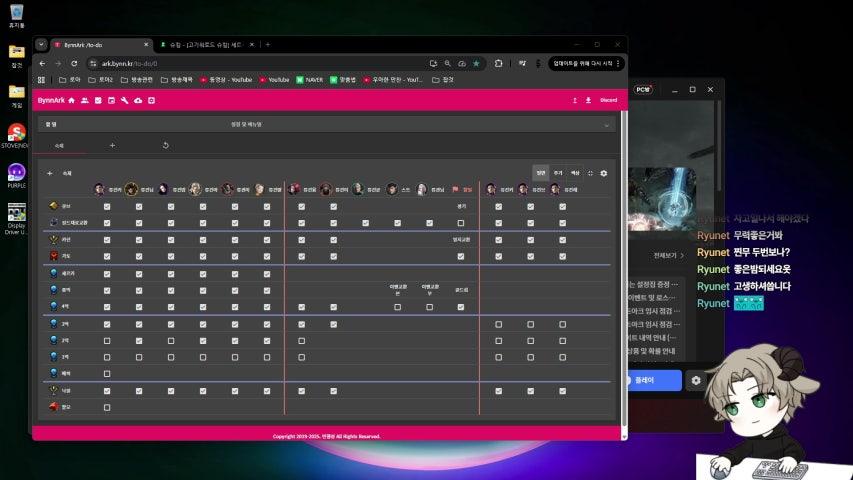Open the 방송제목 bookmark folder
This screenshot has height=480, width=853.
click(x=177, y=80)
